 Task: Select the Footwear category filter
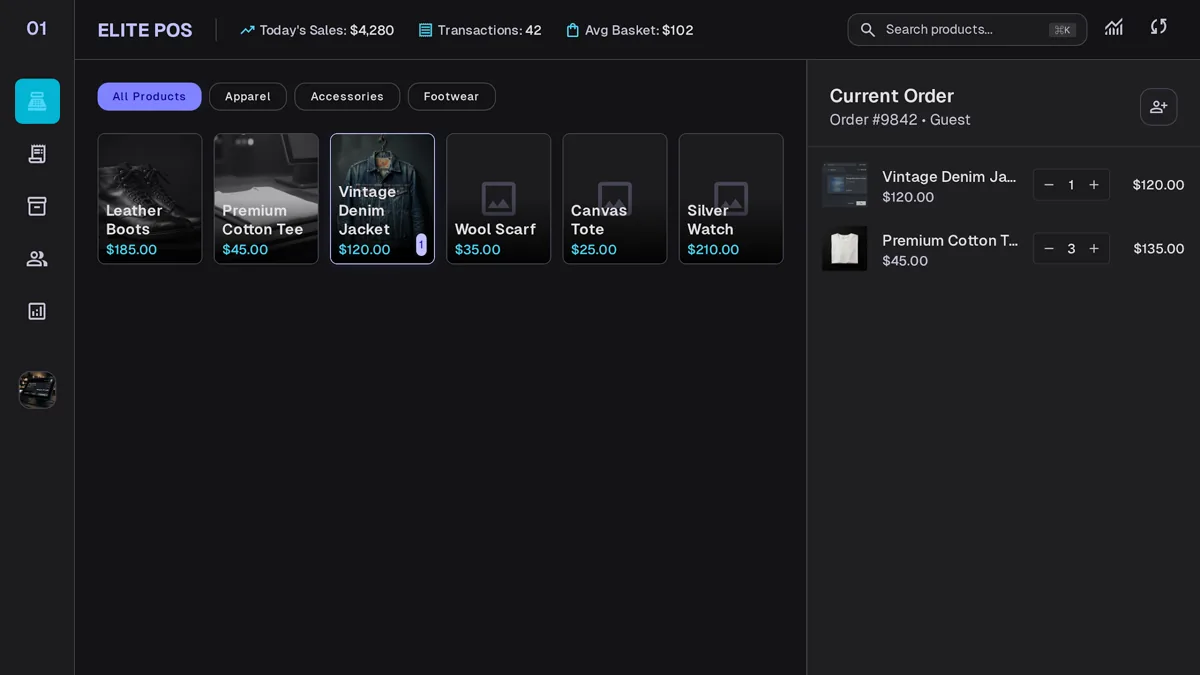[451, 97]
